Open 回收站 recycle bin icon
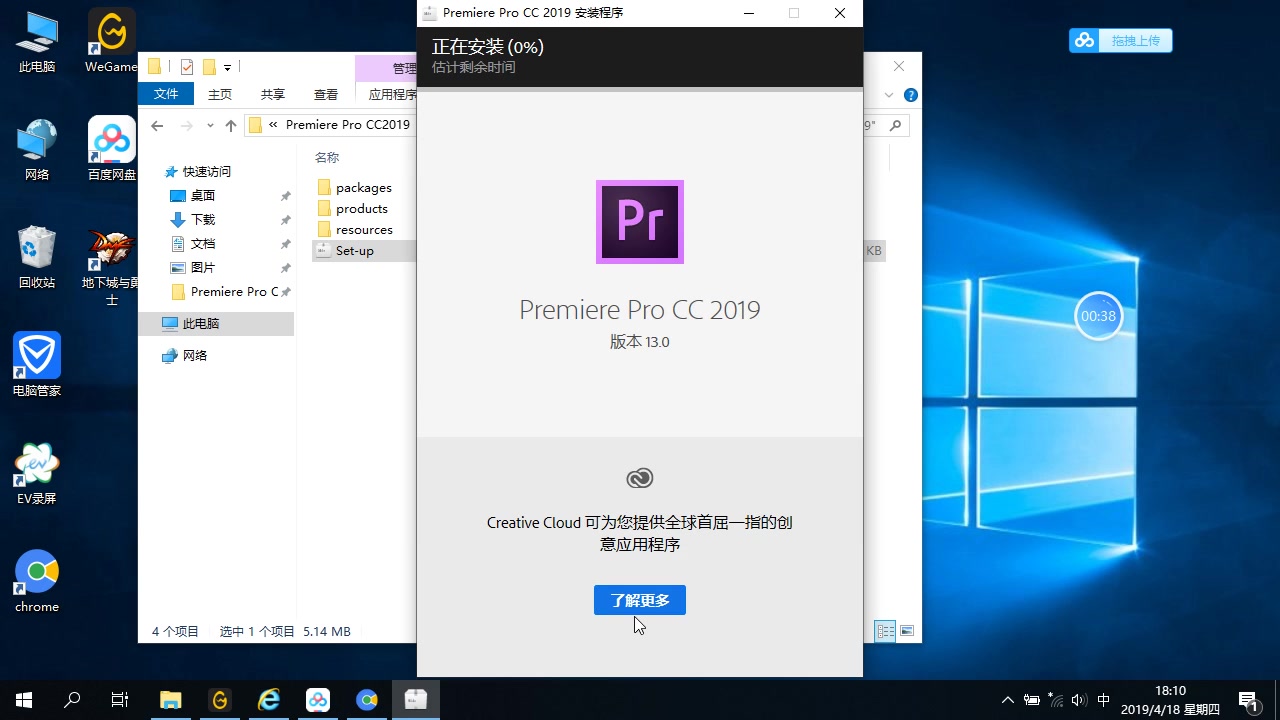The image size is (1280, 720). click(37, 258)
